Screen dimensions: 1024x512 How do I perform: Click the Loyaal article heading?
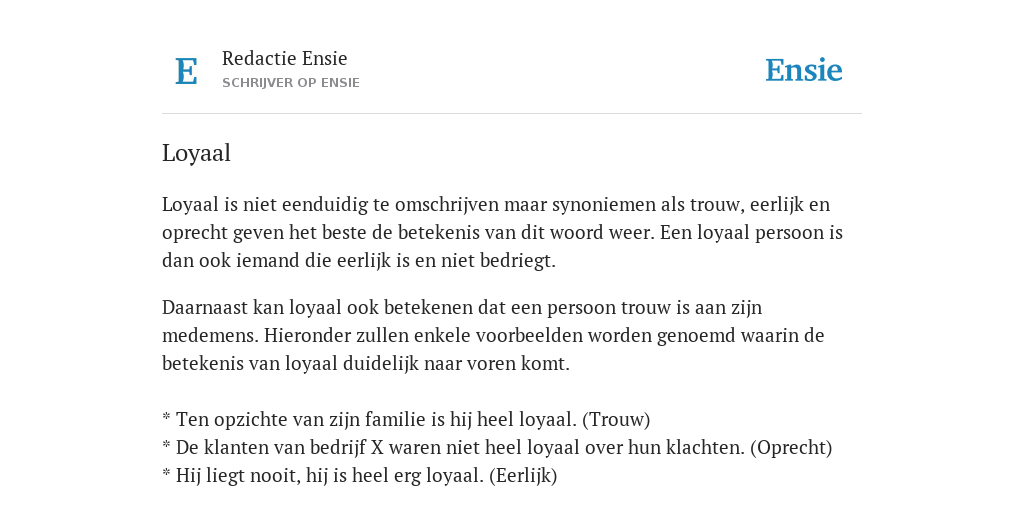pyautogui.click(x=196, y=153)
